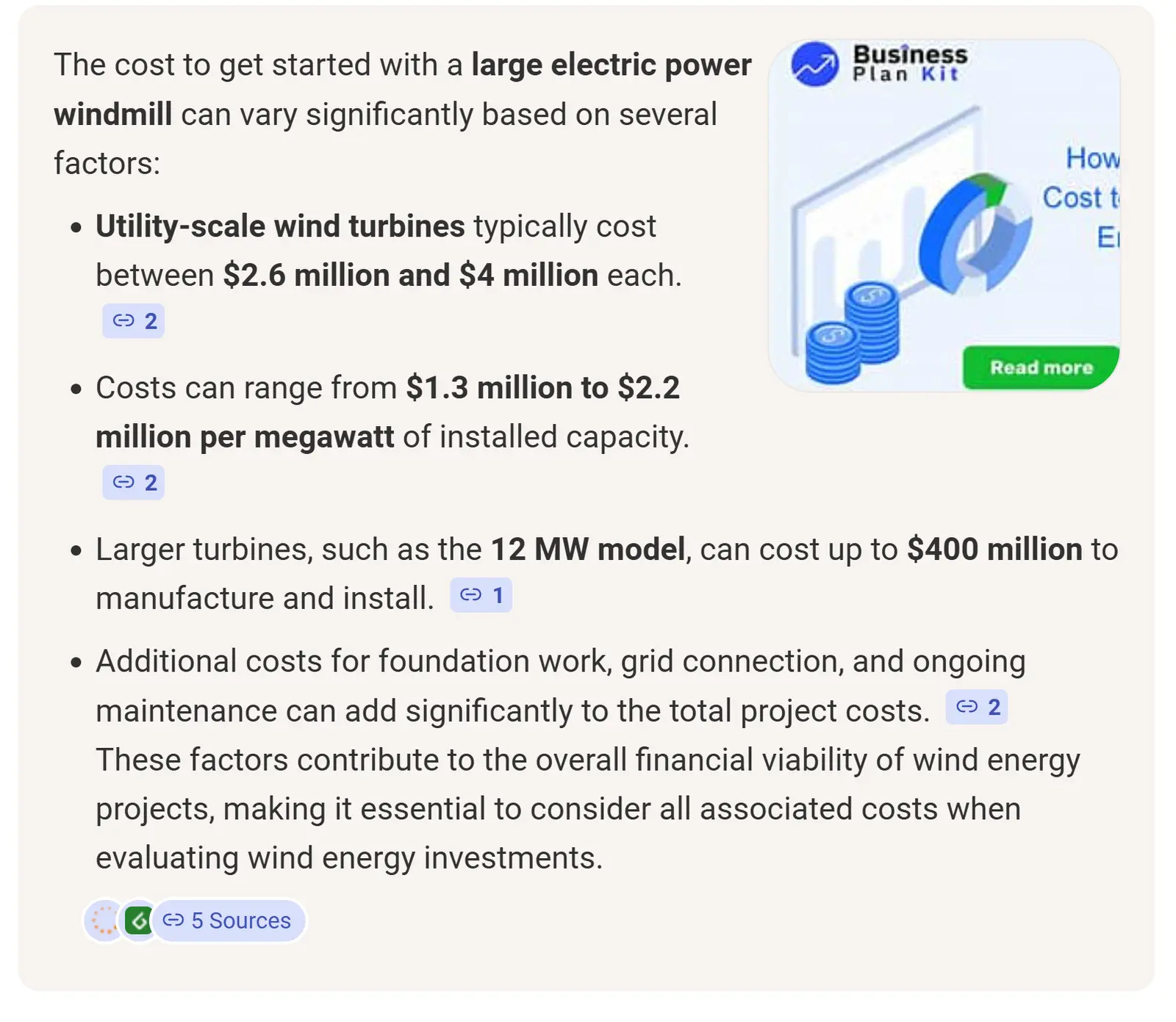Open the "5 Sources" list
Viewport: 1176px width, 1022px height.
[x=240, y=921]
